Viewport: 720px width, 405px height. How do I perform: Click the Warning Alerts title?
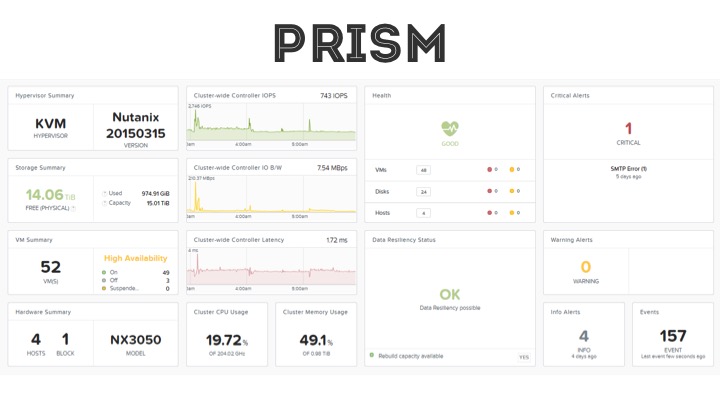click(571, 240)
